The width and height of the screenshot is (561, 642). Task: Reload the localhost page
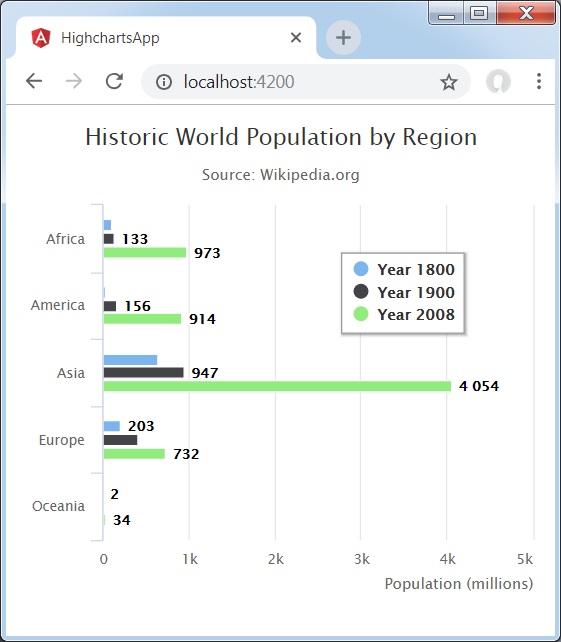(114, 81)
